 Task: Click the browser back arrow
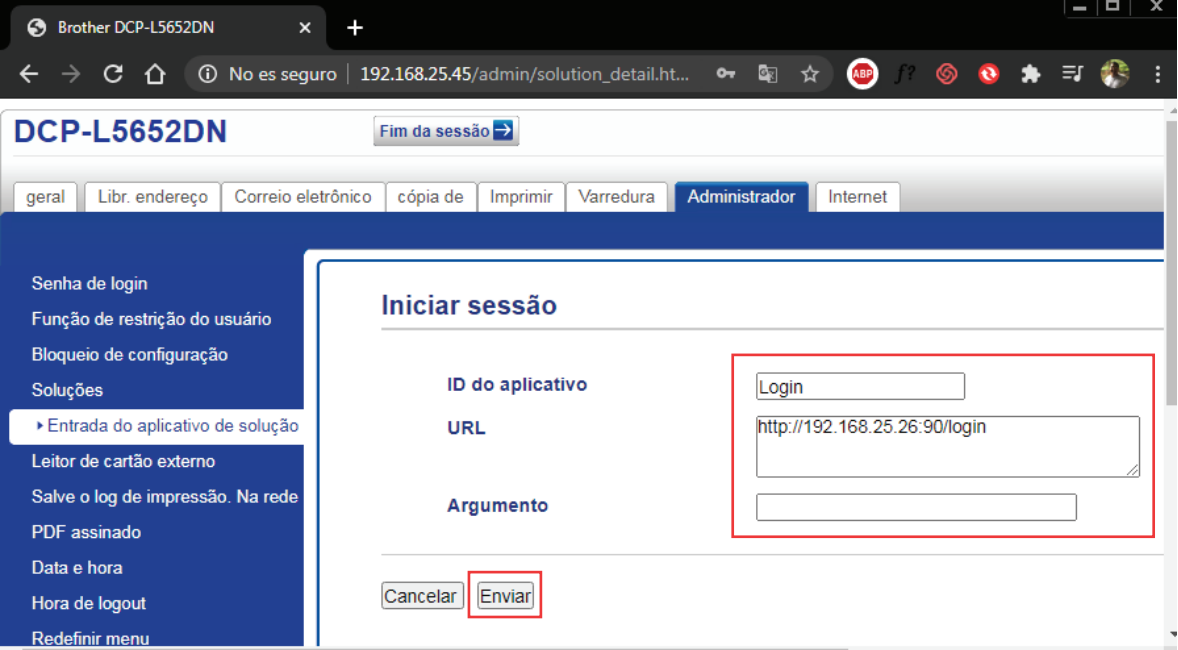pos(29,74)
